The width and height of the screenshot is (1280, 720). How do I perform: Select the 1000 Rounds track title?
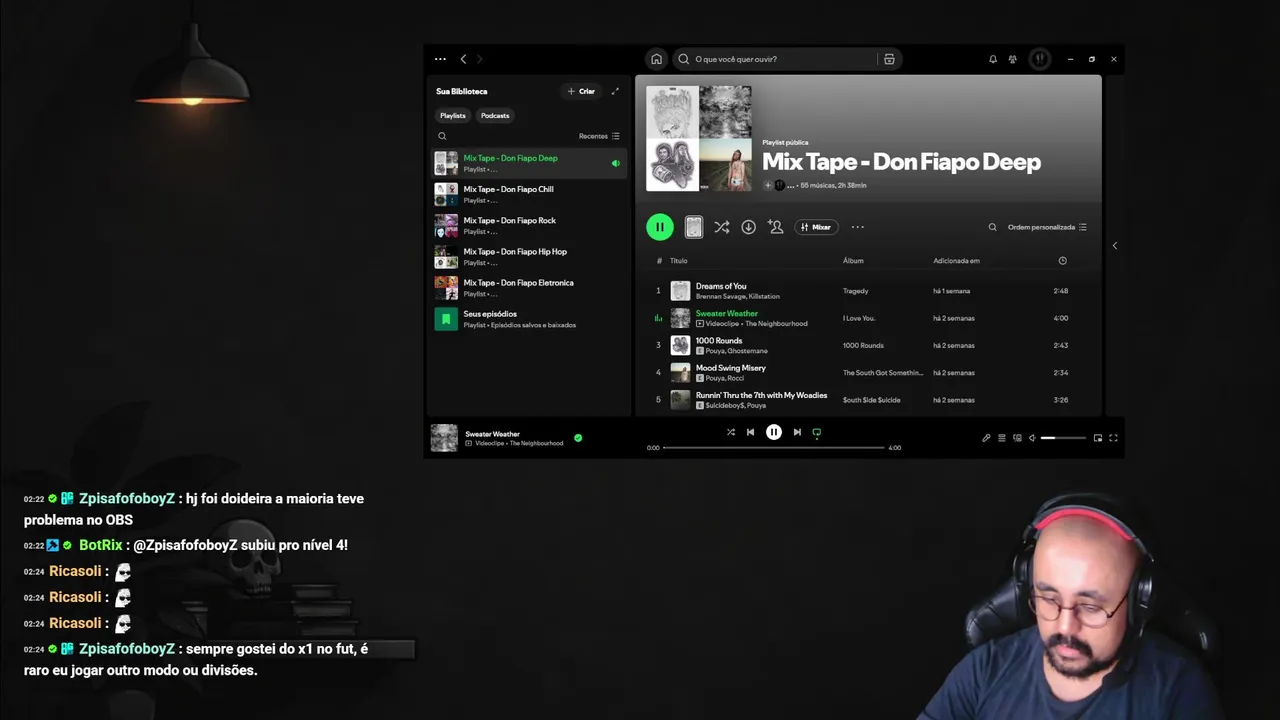(x=719, y=341)
